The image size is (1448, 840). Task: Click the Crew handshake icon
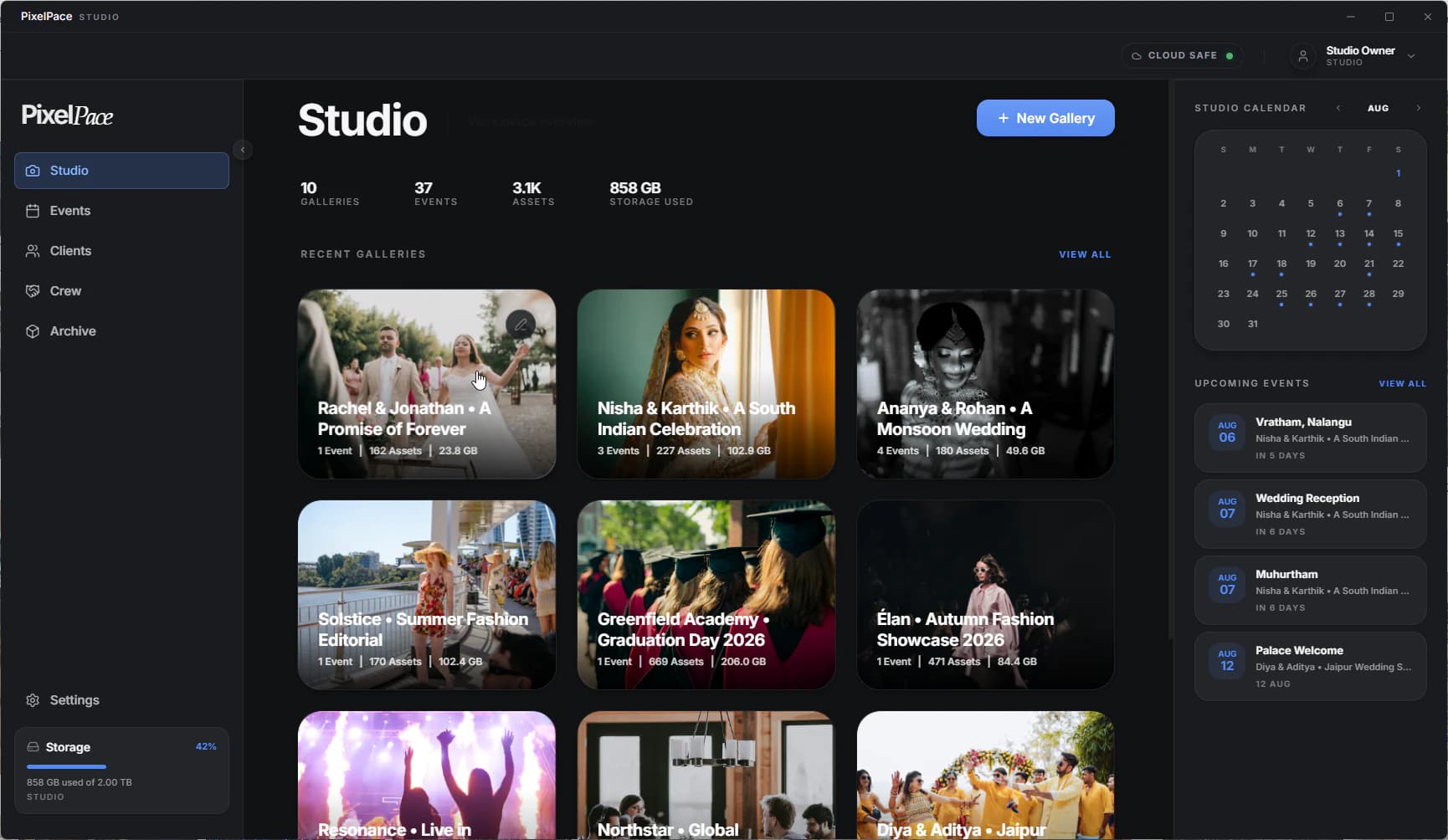point(33,291)
